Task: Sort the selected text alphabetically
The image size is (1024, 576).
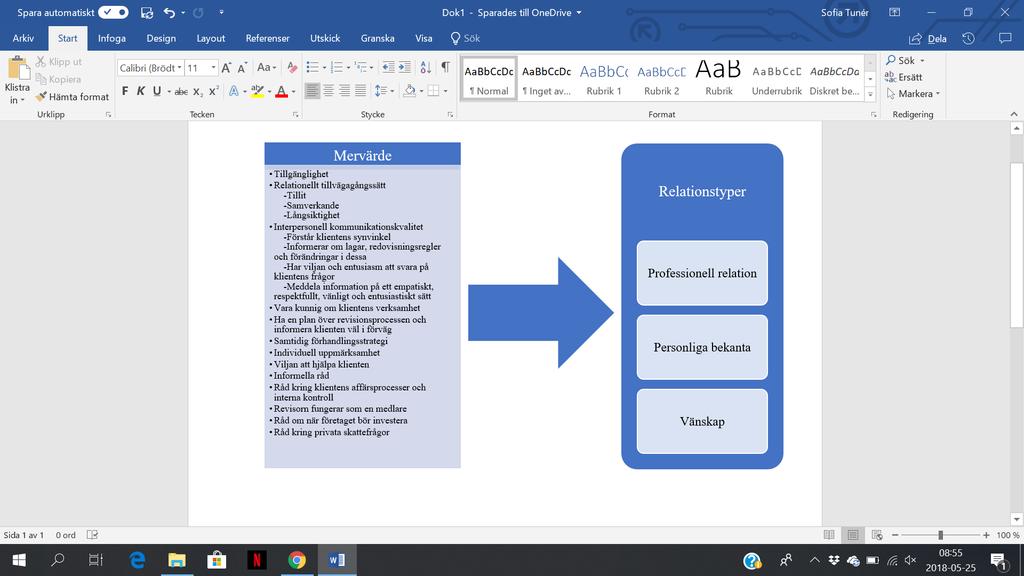Action: [426, 68]
